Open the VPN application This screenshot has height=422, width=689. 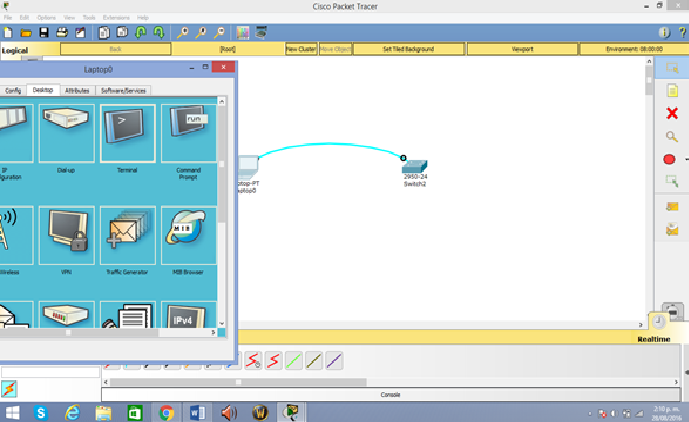[66, 235]
